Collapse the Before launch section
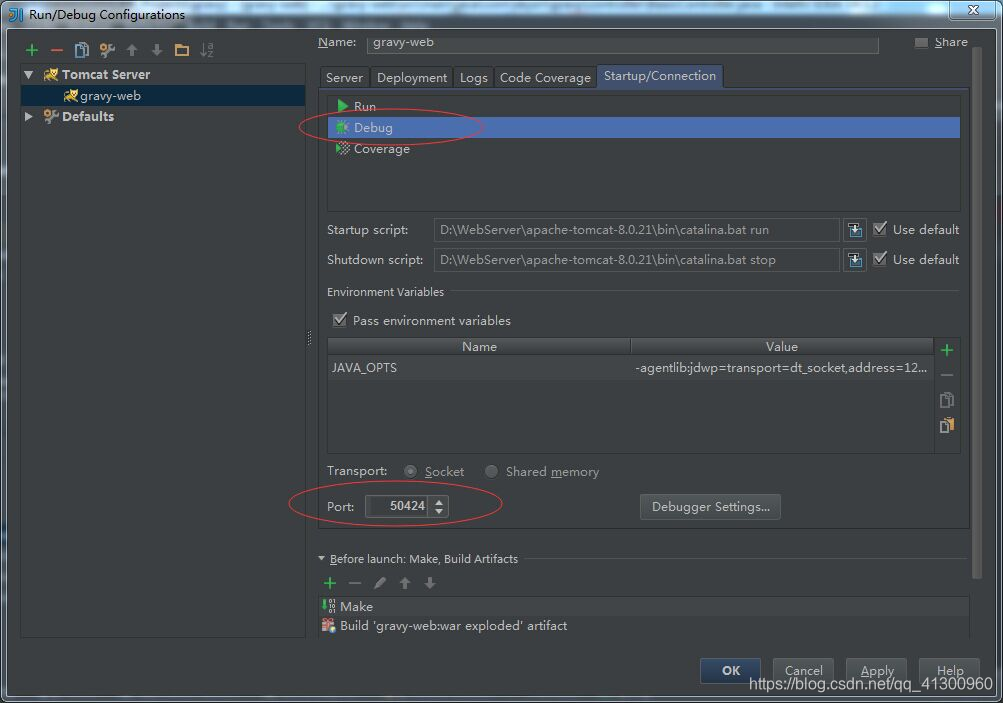The height and width of the screenshot is (703, 1003). click(x=321, y=559)
